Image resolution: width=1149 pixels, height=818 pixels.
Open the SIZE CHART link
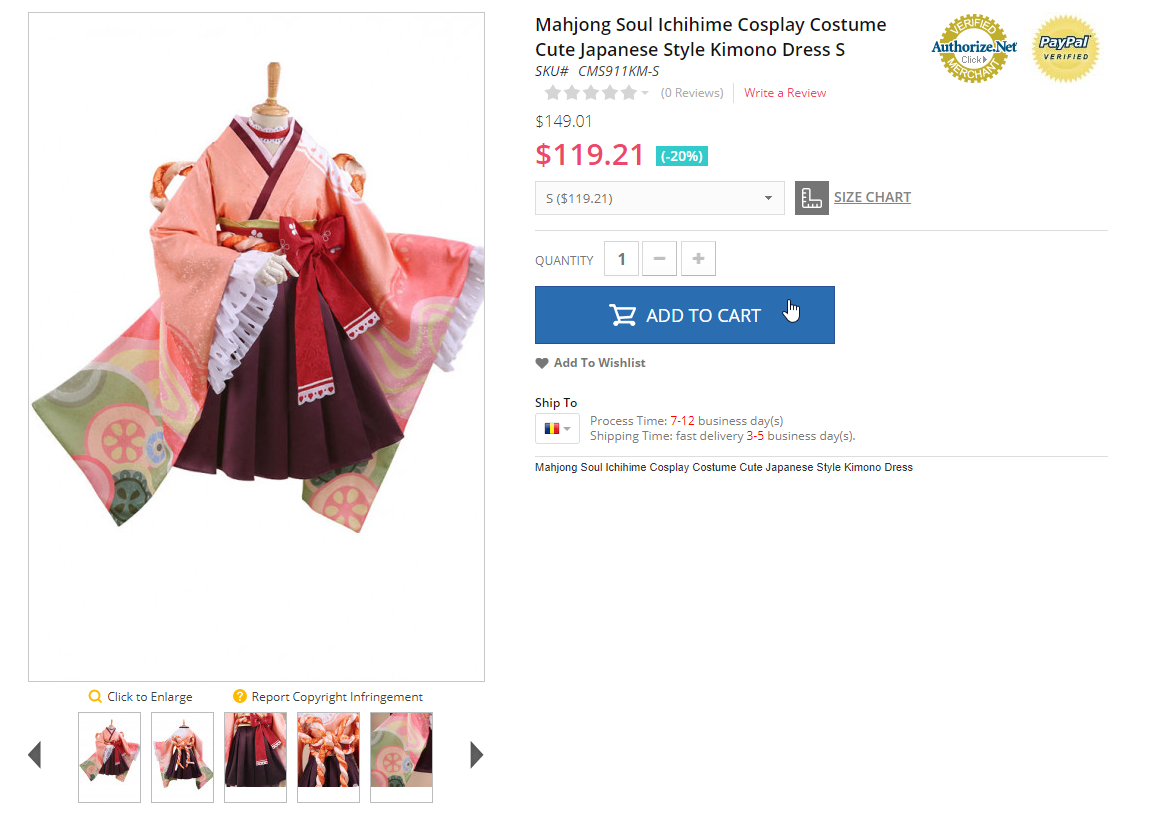[872, 197]
